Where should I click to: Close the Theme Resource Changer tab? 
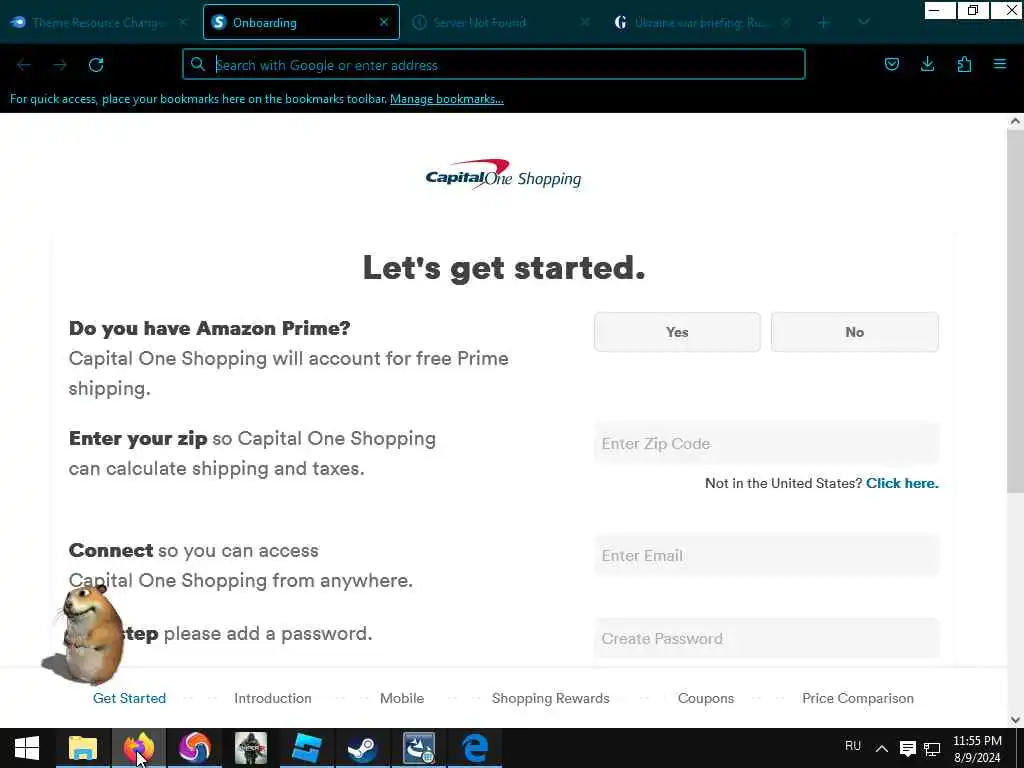183,22
